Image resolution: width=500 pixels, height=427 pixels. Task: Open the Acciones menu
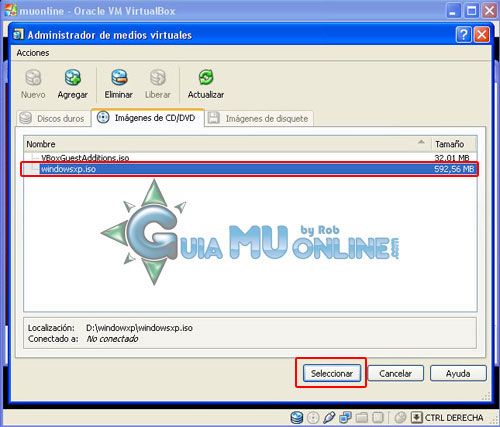(x=33, y=53)
